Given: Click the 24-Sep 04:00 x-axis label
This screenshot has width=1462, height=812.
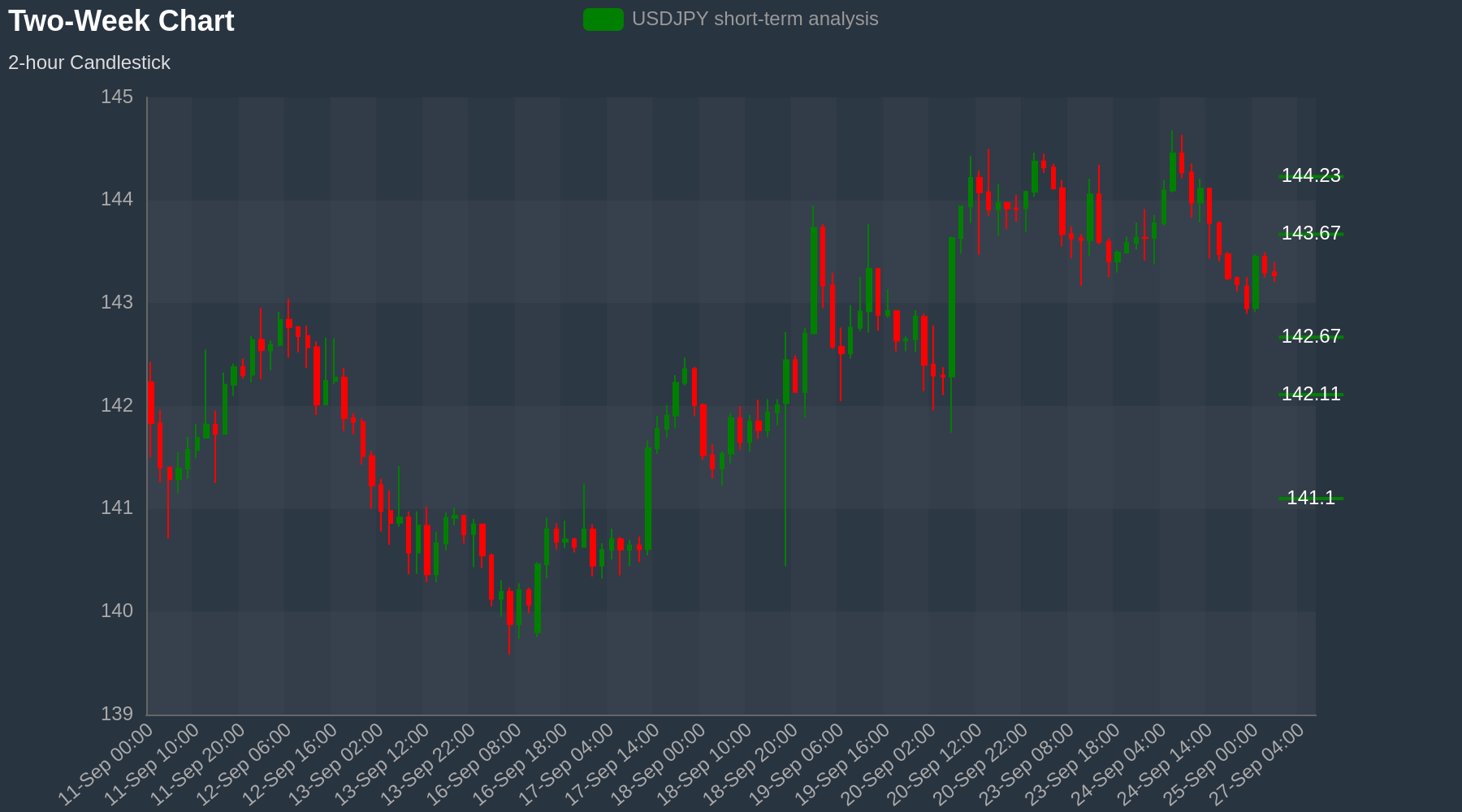Looking at the screenshot, I should pyautogui.click(x=1120, y=764).
